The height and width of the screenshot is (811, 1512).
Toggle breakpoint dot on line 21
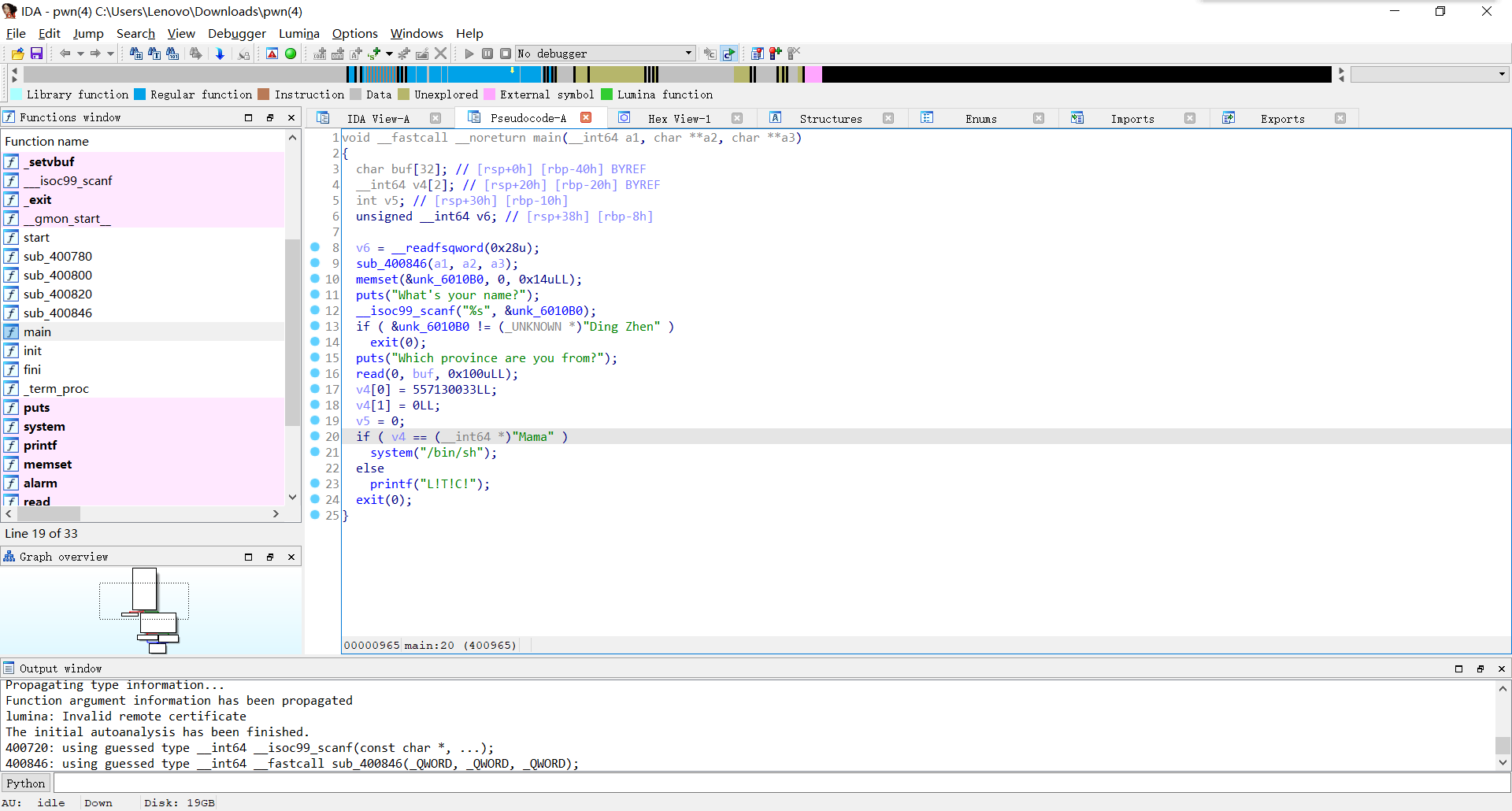[x=315, y=452]
